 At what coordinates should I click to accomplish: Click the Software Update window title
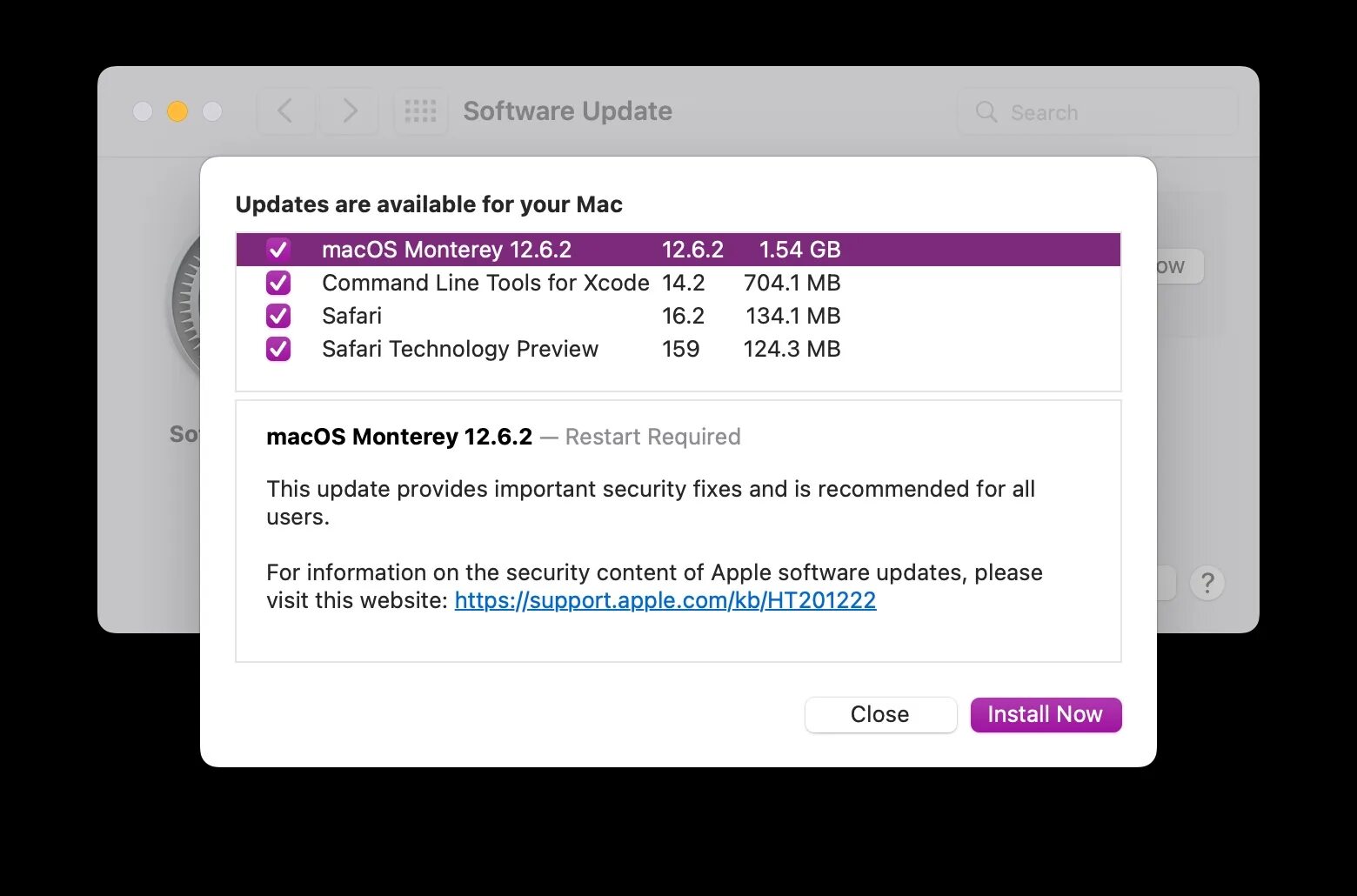[567, 111]
